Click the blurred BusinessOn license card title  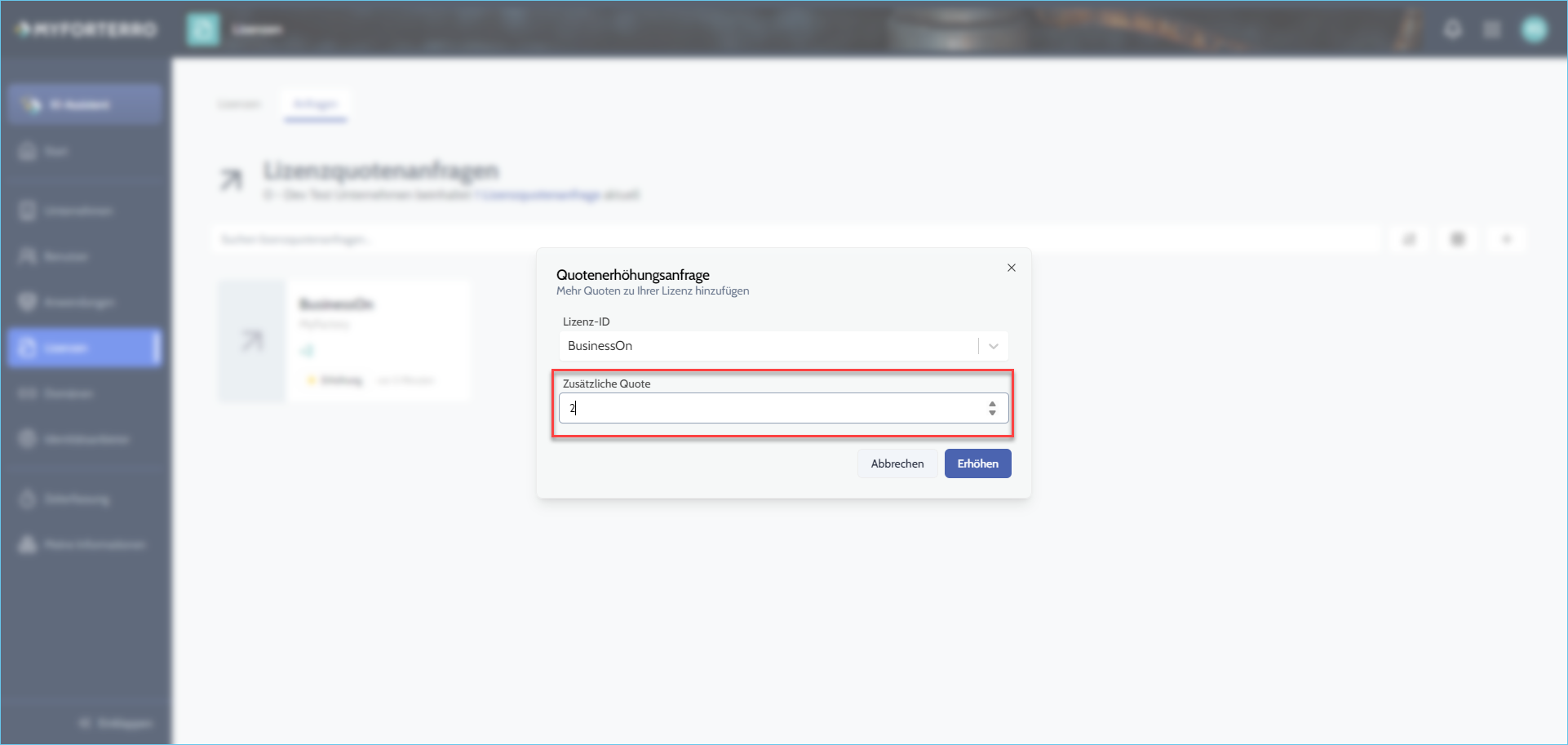click(x=336, y=304)
